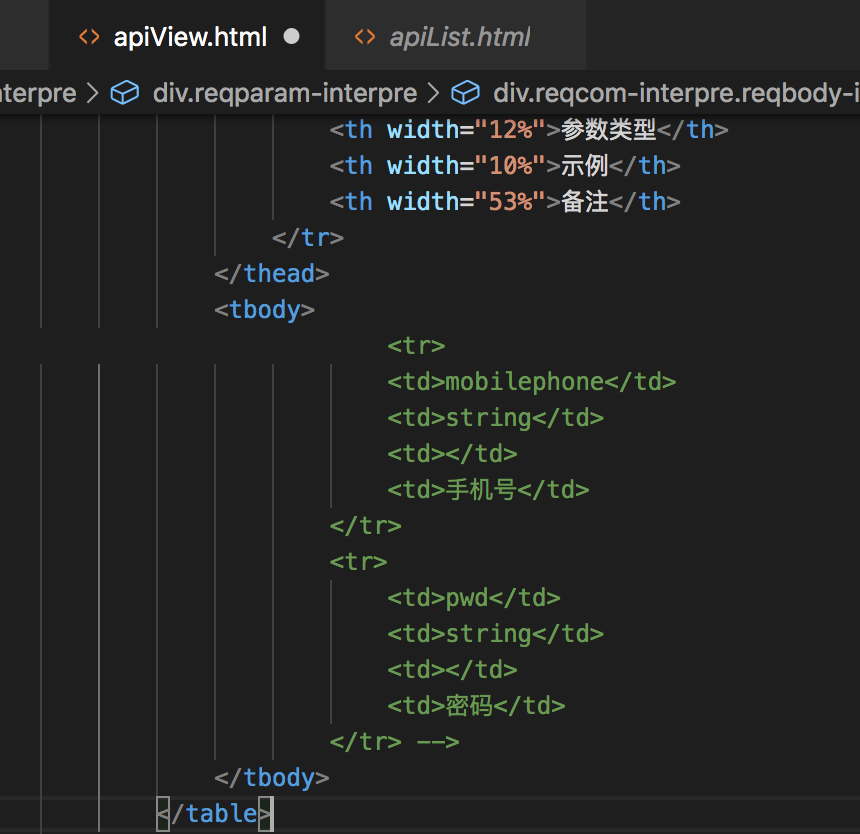Place cursor on the closing </tbody> tag
The image size is (860, 834).
pos(272,778)
